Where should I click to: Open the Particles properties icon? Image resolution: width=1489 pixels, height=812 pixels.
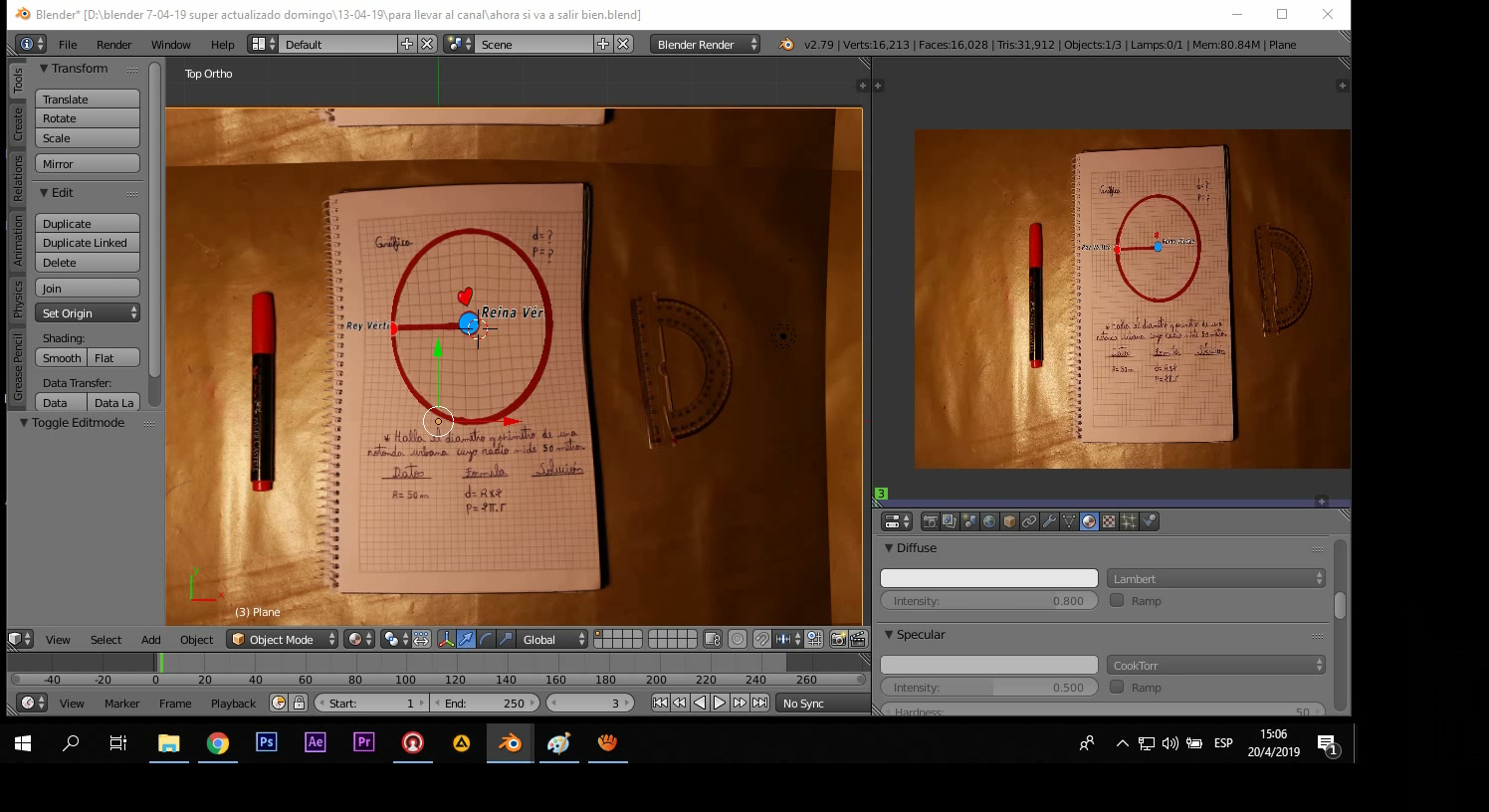click(x=1129, y=521)
